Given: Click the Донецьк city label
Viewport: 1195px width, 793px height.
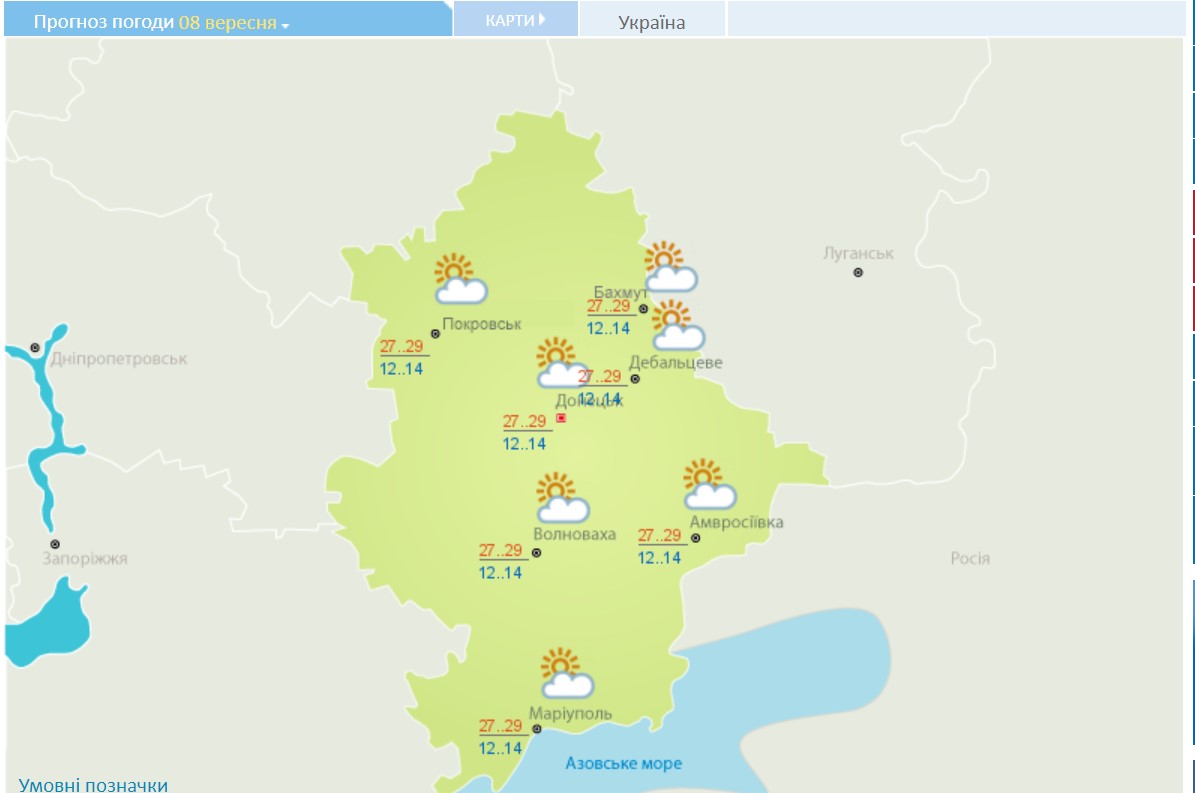Looking at the screenshot, I should tap(589, 401).
